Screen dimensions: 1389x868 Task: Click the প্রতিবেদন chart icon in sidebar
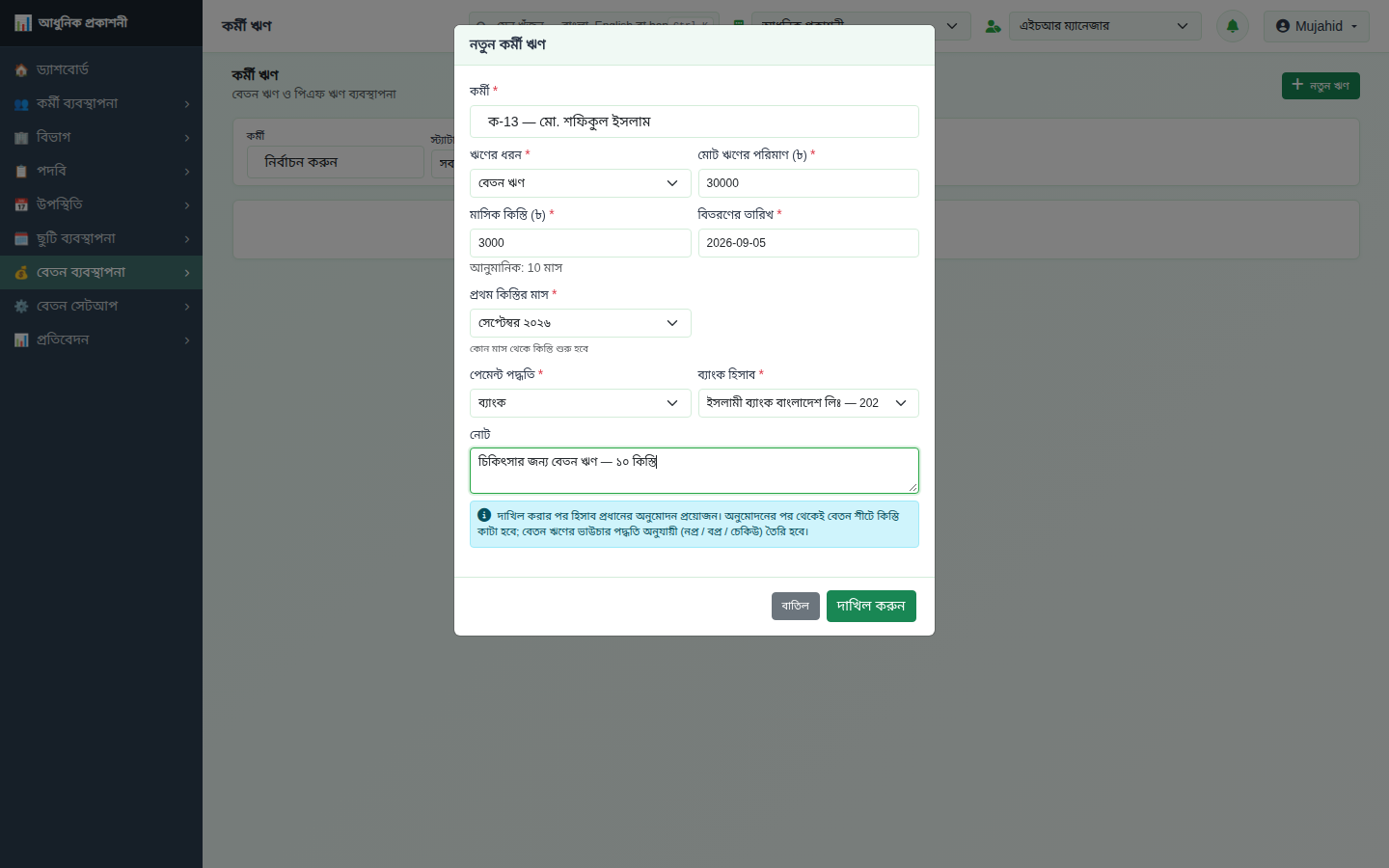(x=21, y=340)
